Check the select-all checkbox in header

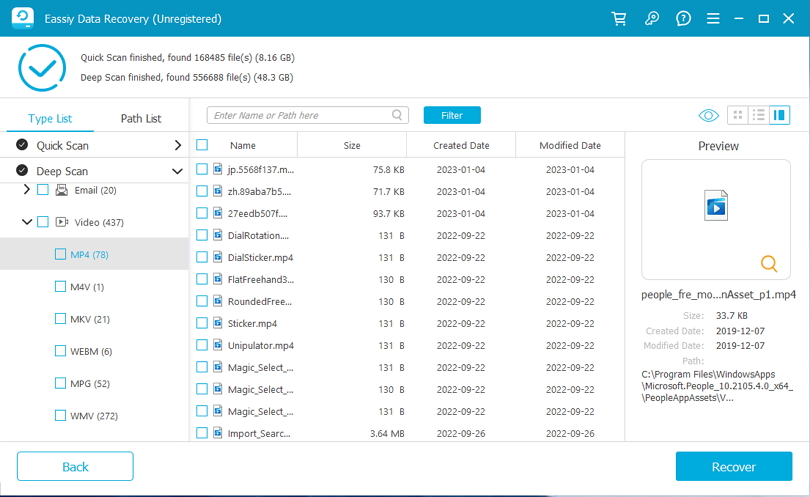(x=202, y=145)
